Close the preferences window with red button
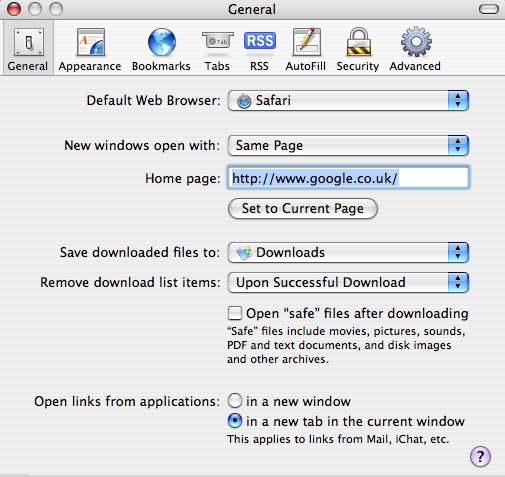Image resolution: width=505 pixels, height=477 pixels. (14, 9)
